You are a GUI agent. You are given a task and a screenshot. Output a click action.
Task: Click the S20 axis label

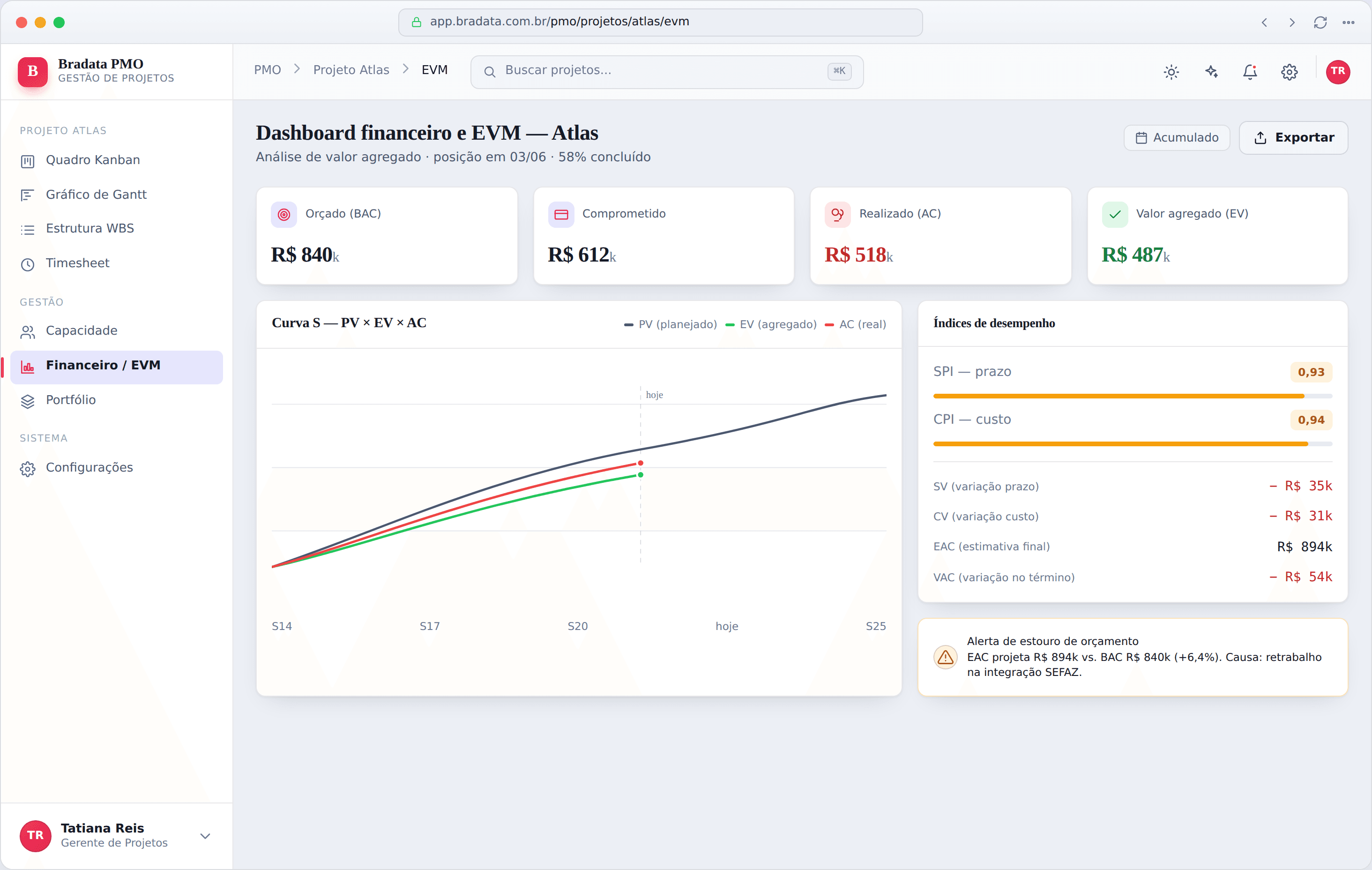pos(577,626)
